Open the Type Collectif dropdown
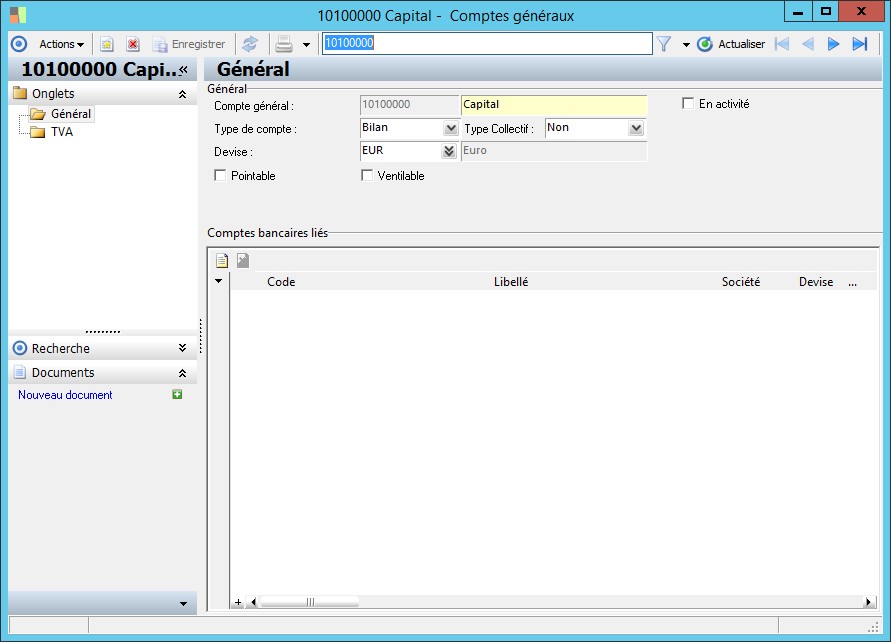This screenshot has height=642, width=891. click(636, 128)
